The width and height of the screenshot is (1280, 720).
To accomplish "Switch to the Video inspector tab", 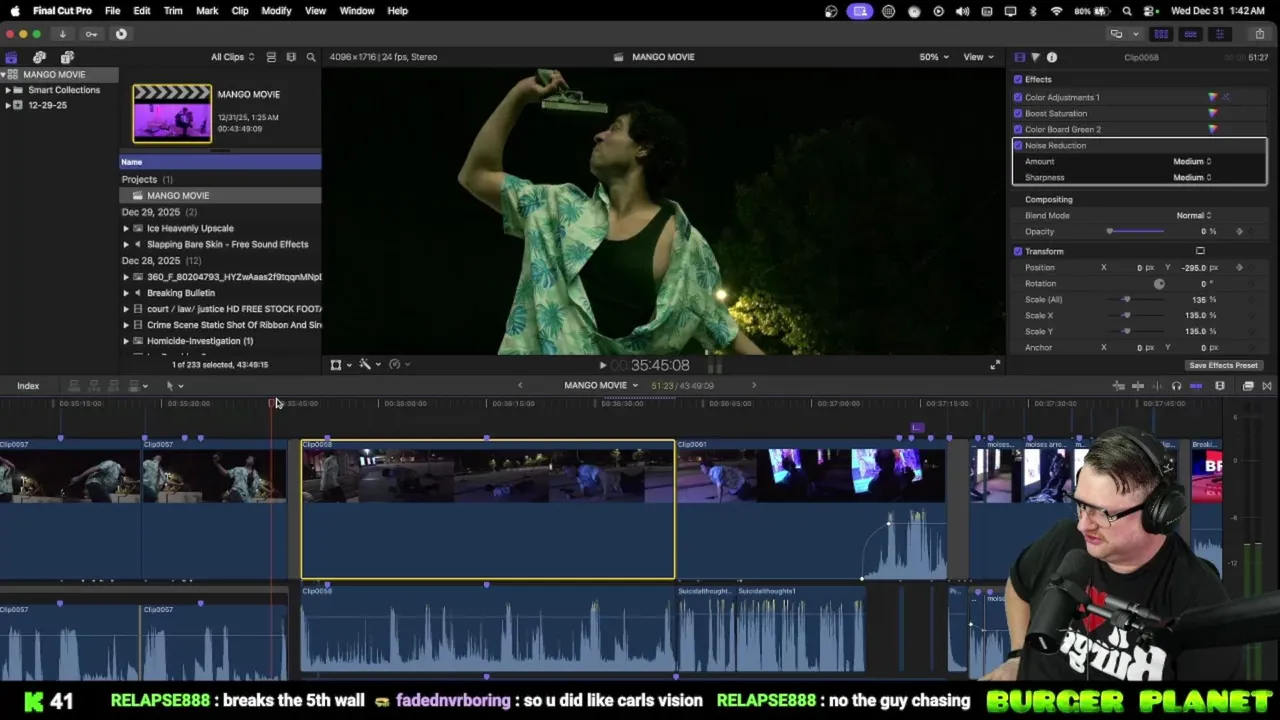I will (x=1019, y=57).
